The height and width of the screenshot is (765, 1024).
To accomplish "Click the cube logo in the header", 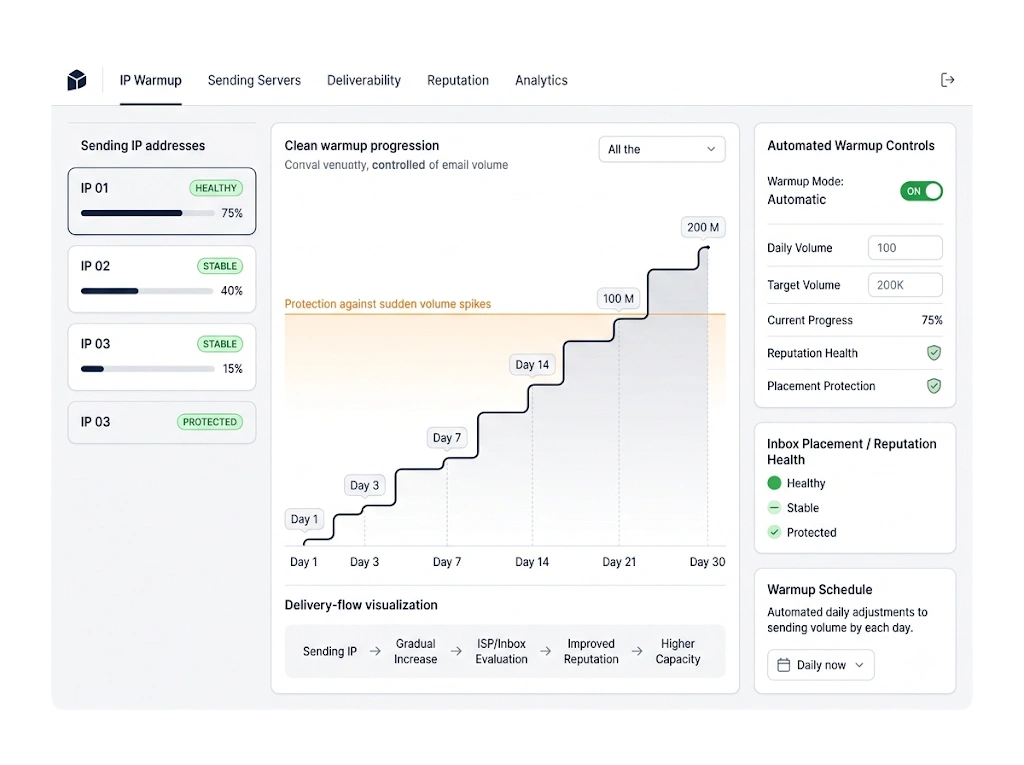I will pyautogui.click(x=76, y=80).
